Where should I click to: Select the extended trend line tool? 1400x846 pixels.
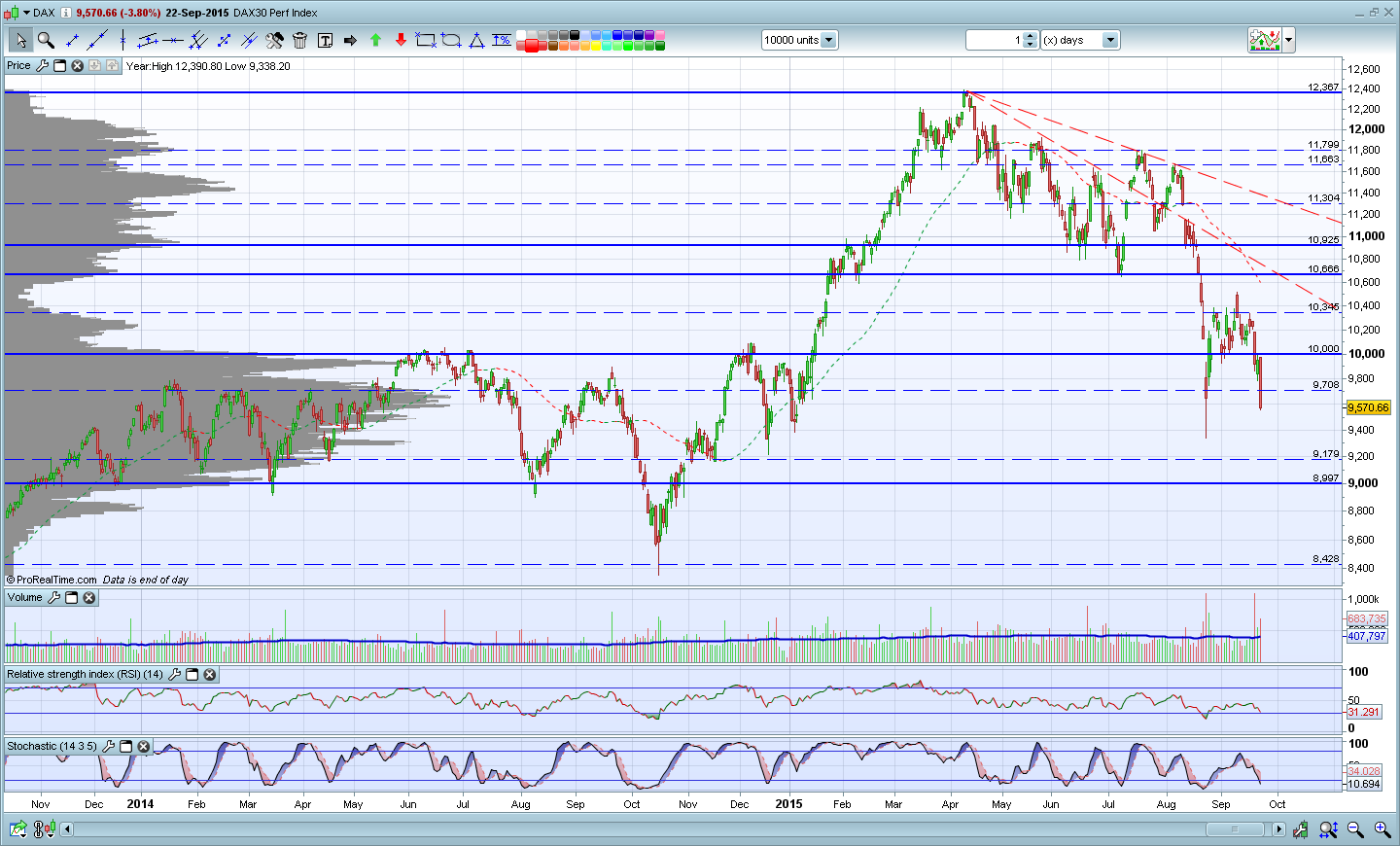tap(97, 40)
